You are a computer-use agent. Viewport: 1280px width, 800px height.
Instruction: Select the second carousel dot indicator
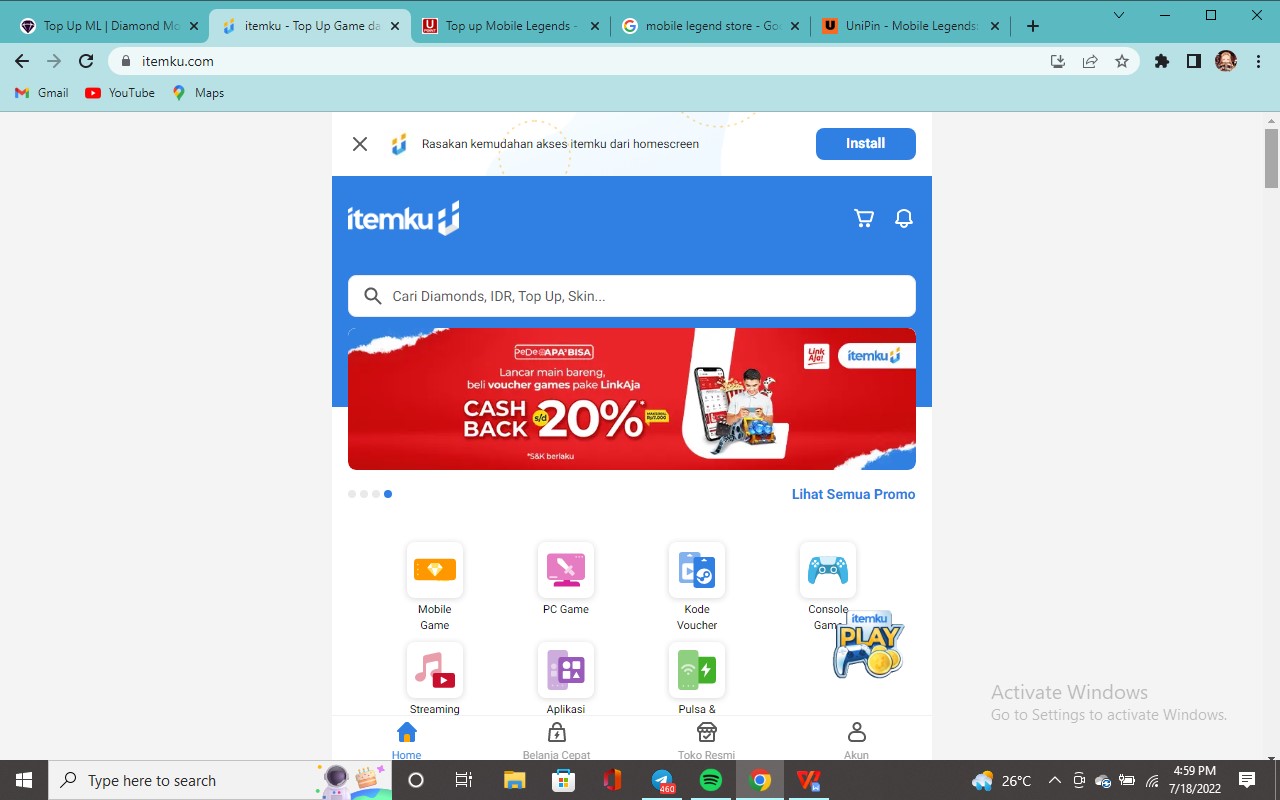(x=364, y=494)
